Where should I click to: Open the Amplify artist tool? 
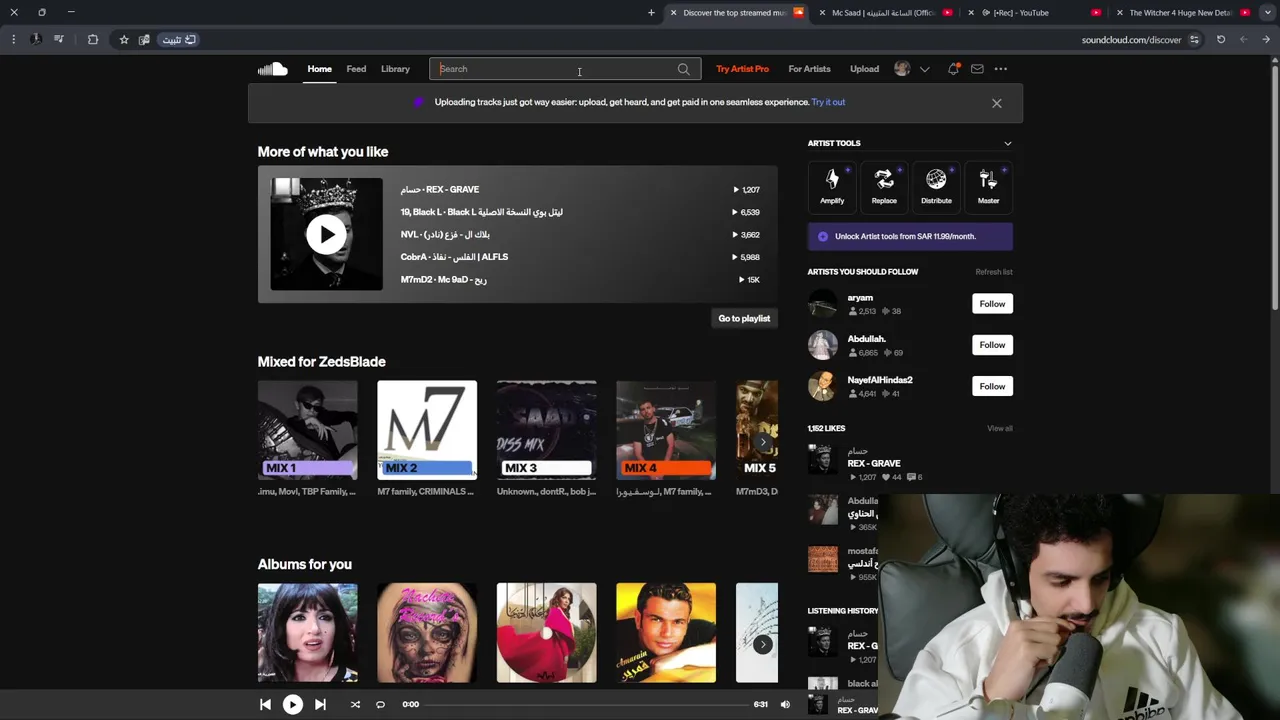(x=832, y=186)
